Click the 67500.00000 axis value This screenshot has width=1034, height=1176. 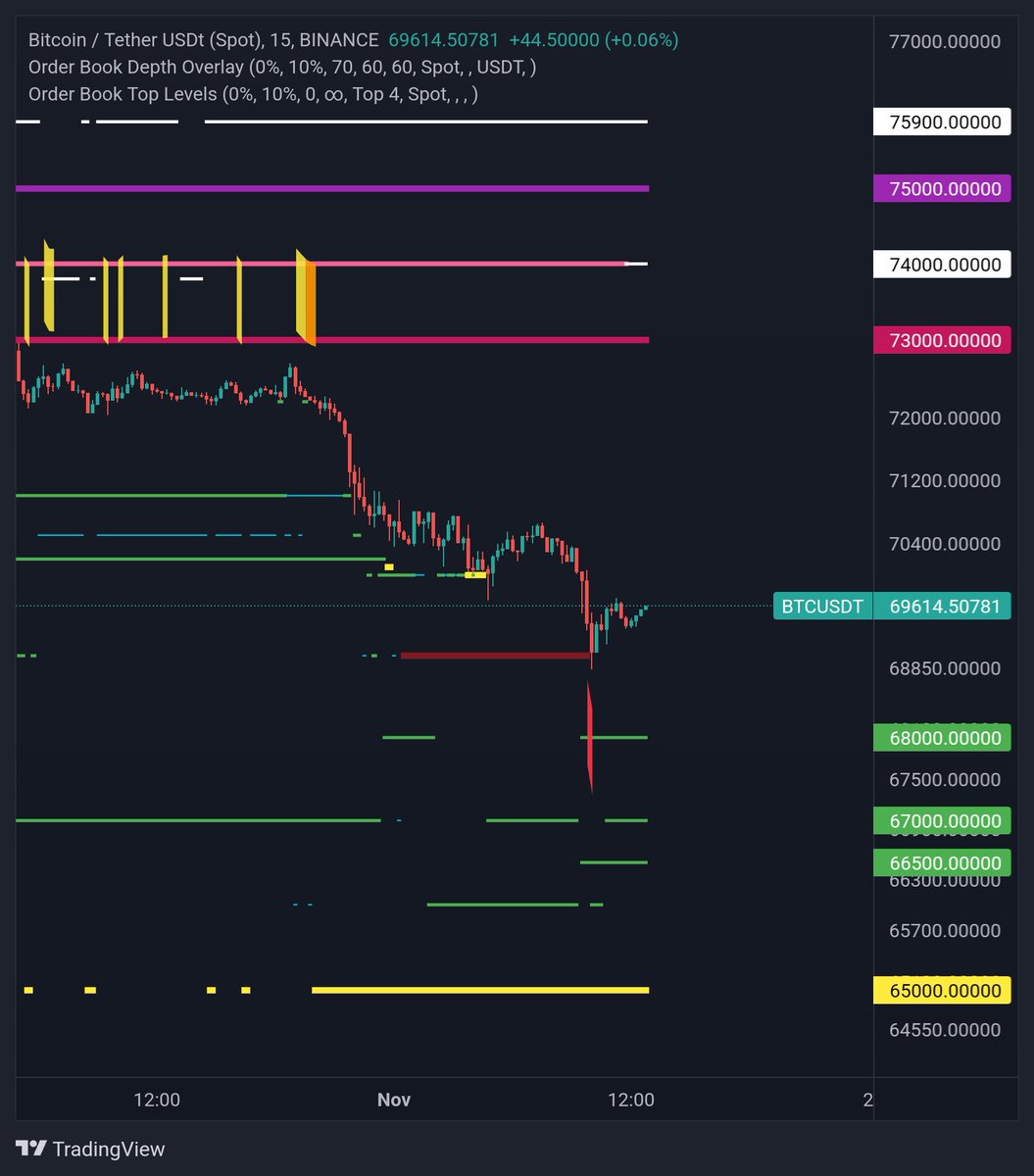pyautogui.click(x=945, y=780)
